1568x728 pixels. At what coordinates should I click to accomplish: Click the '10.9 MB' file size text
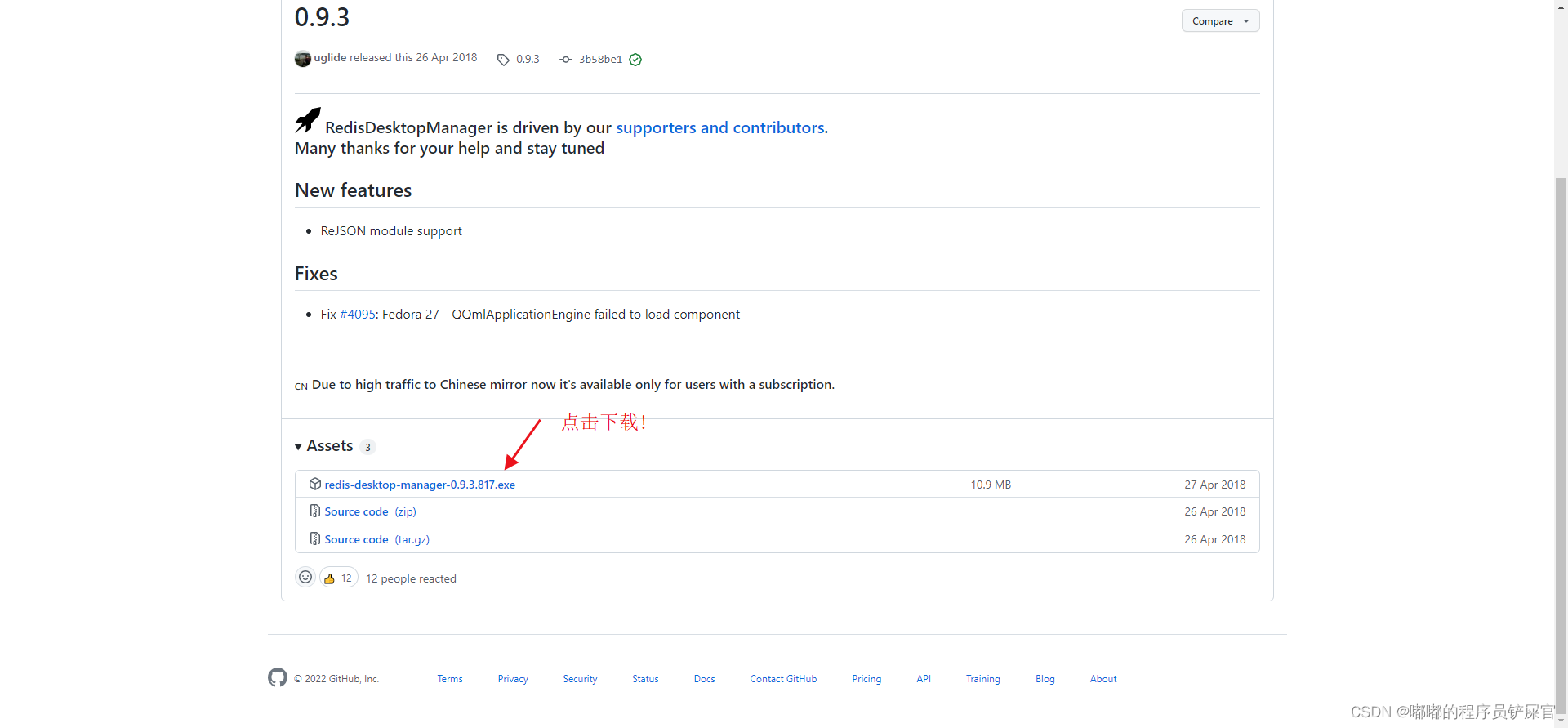pos(991,485)
